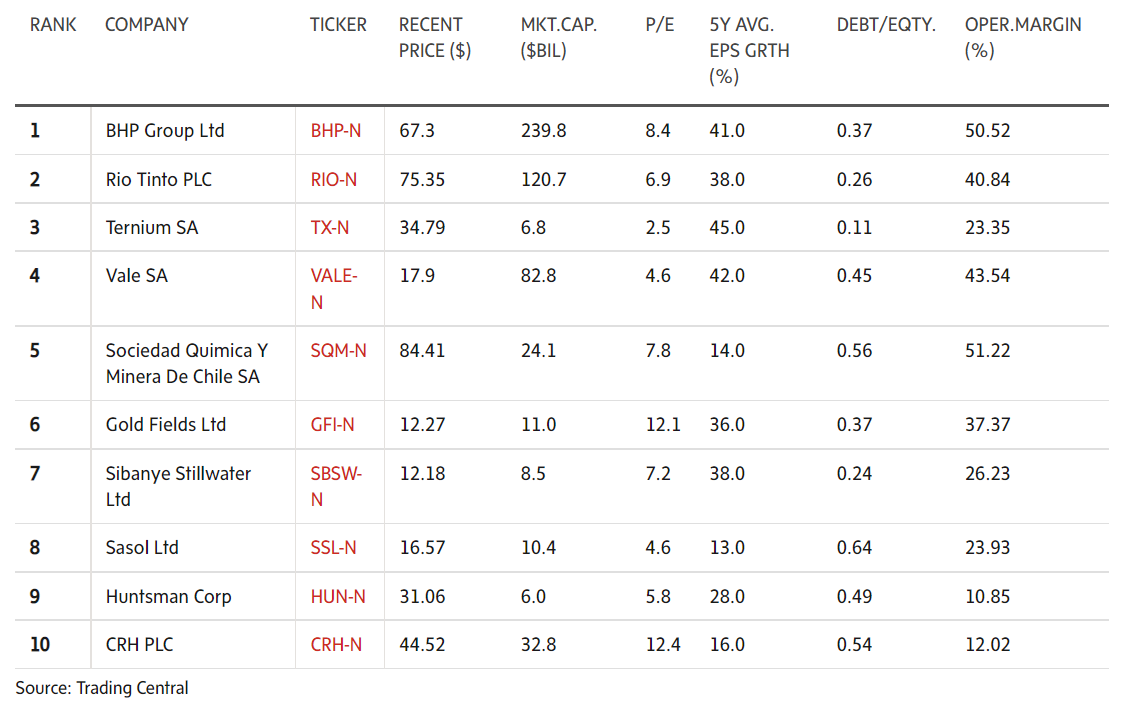1124x703 pixels.
Task: Click the CRH-N ticker link
Action: (x=336, y=645)
